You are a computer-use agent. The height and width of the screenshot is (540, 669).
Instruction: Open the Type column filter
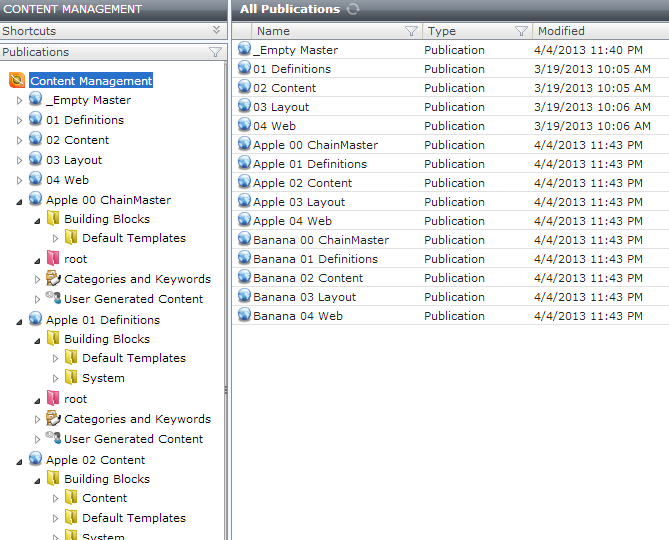coord(520,31)
